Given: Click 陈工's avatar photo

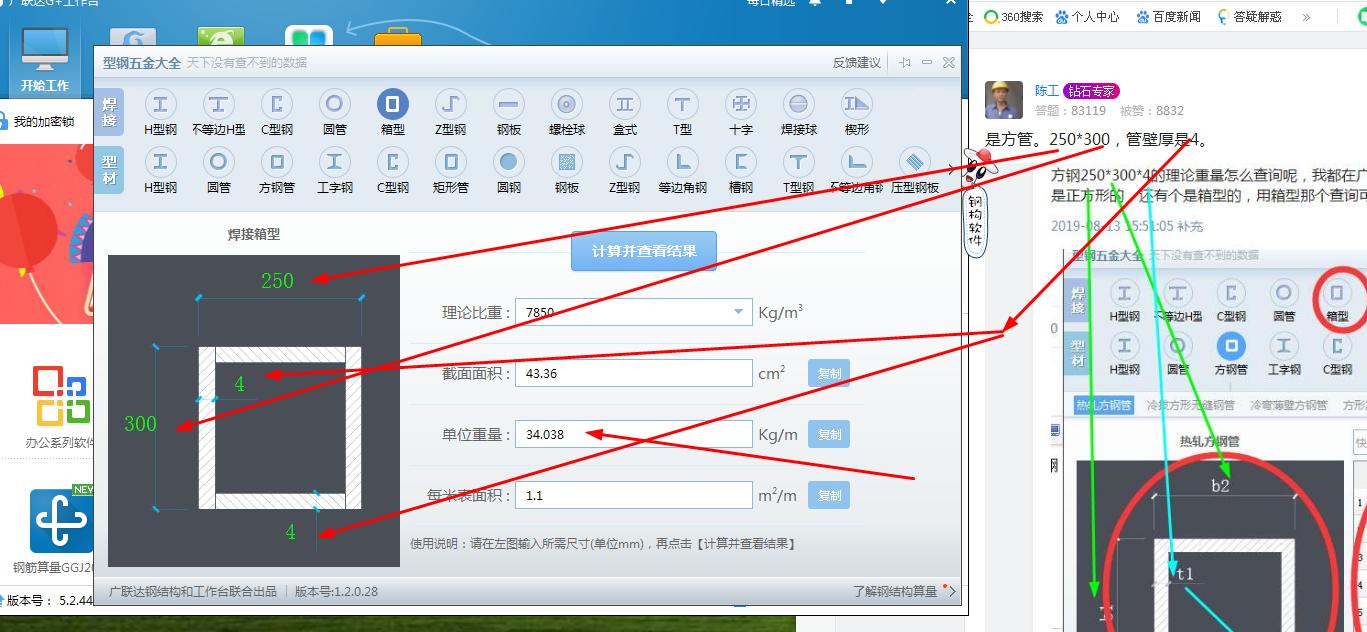Looking at the screenshot, I should coord(1004,100).
